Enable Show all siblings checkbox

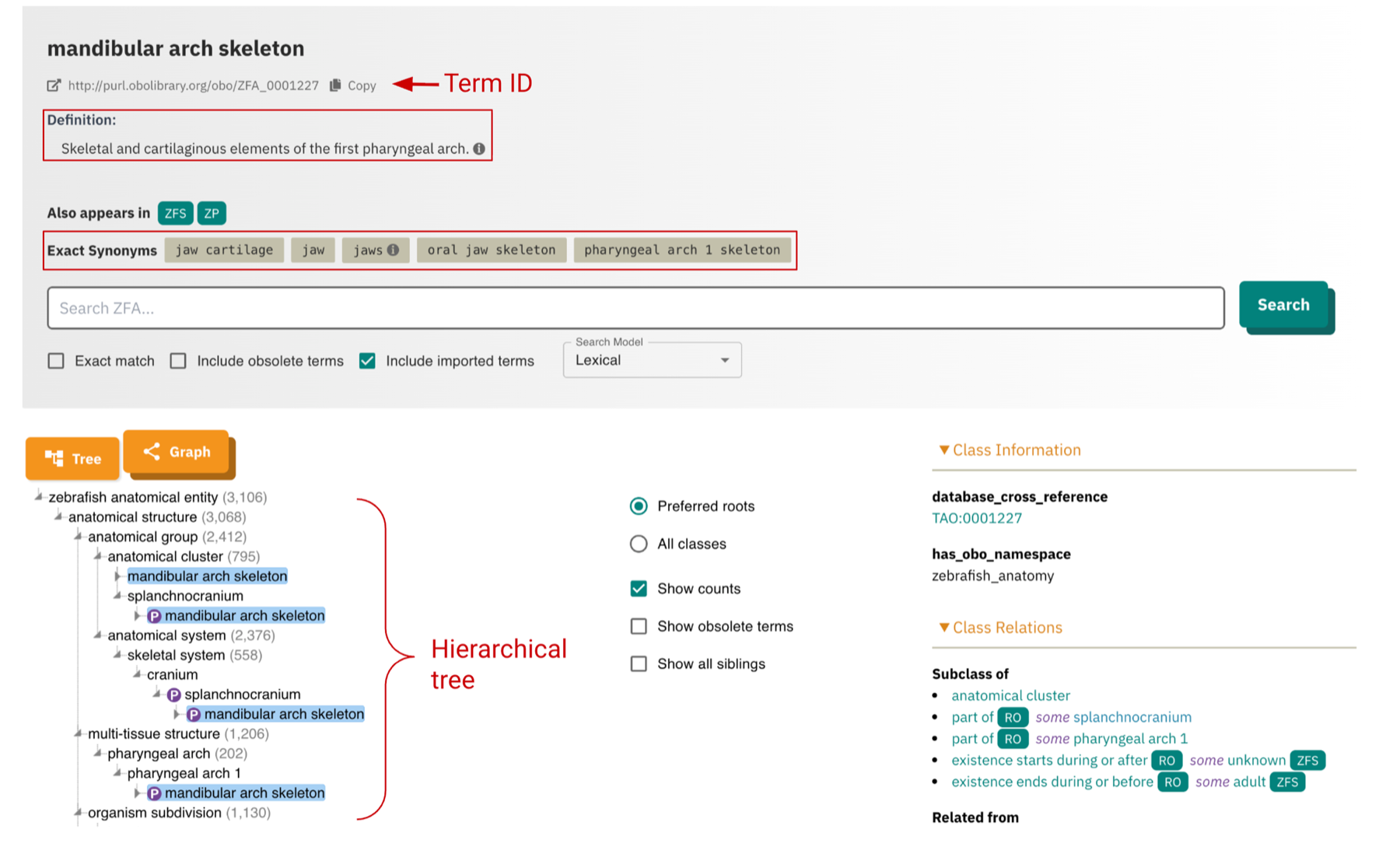click(639, 663)
